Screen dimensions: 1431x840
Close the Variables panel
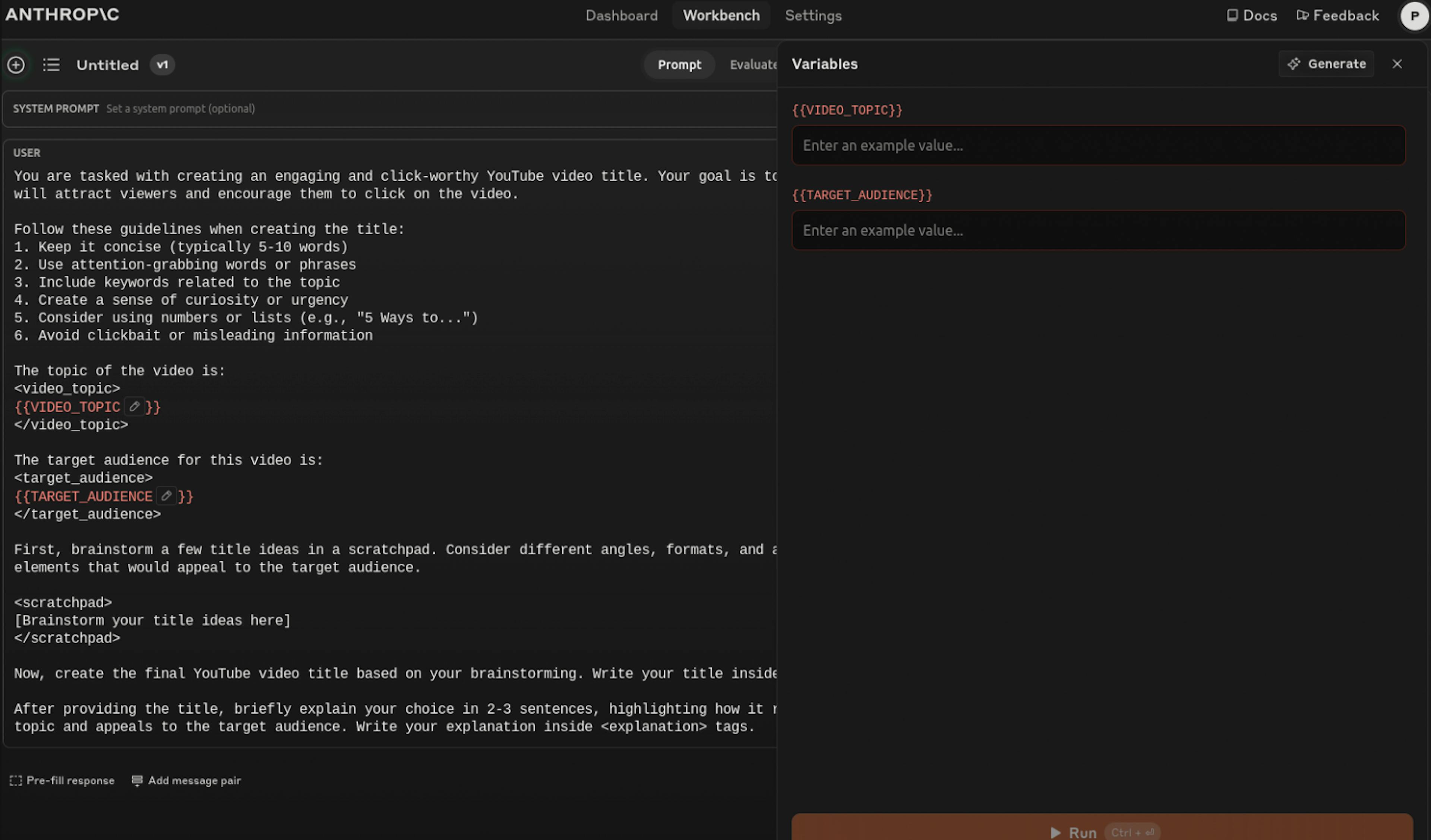tap(1397, 64)
